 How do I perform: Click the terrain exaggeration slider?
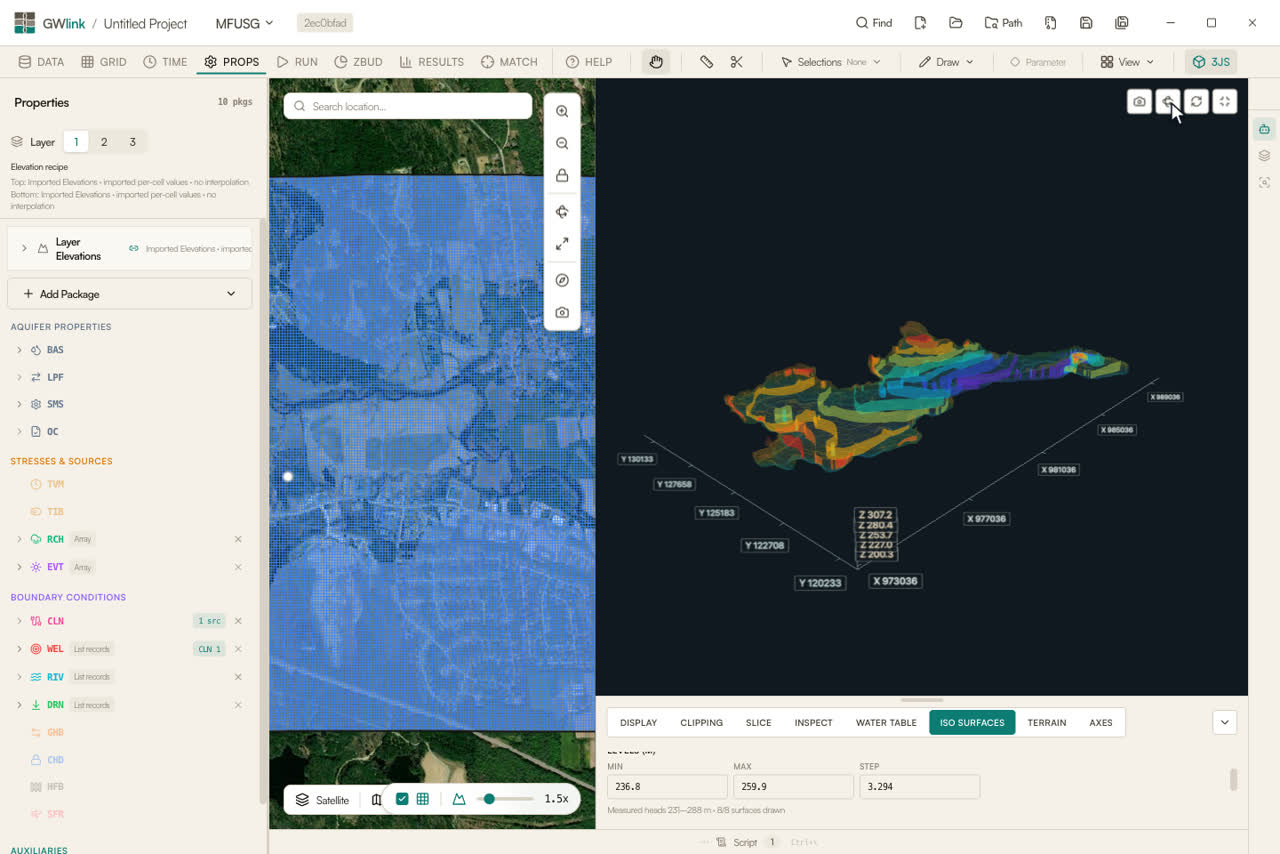click(x=505, y=799)
